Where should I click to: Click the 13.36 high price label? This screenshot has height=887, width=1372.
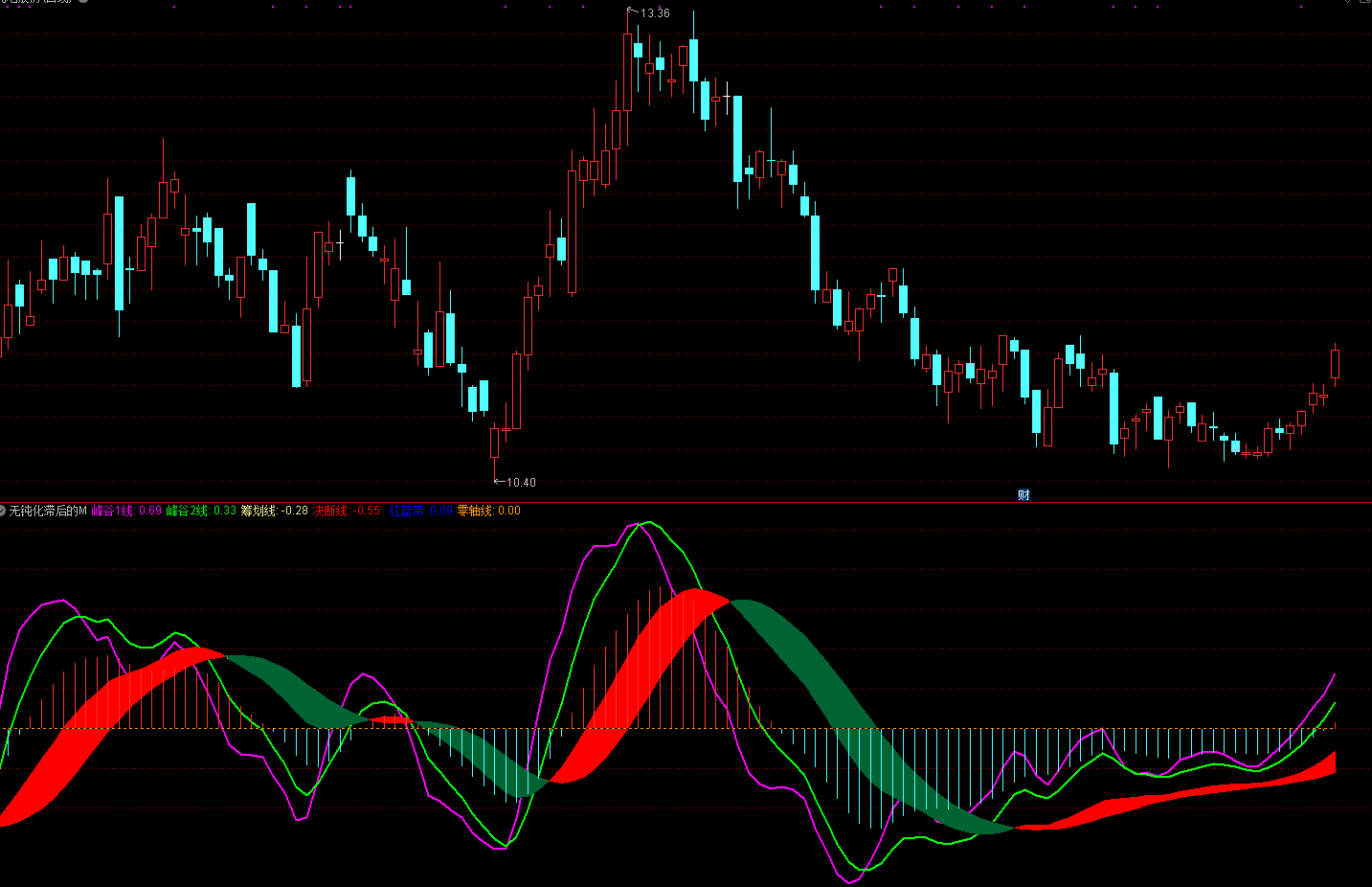655,13
